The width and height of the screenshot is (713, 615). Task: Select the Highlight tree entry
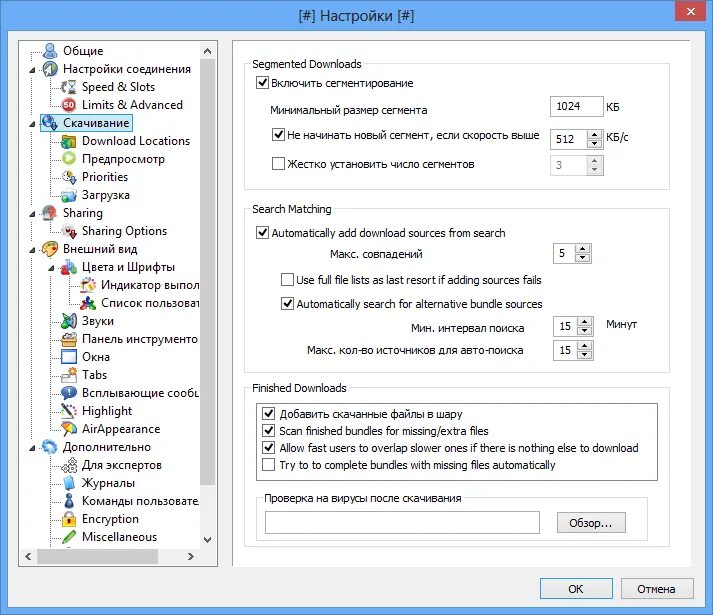coord(107,411)
